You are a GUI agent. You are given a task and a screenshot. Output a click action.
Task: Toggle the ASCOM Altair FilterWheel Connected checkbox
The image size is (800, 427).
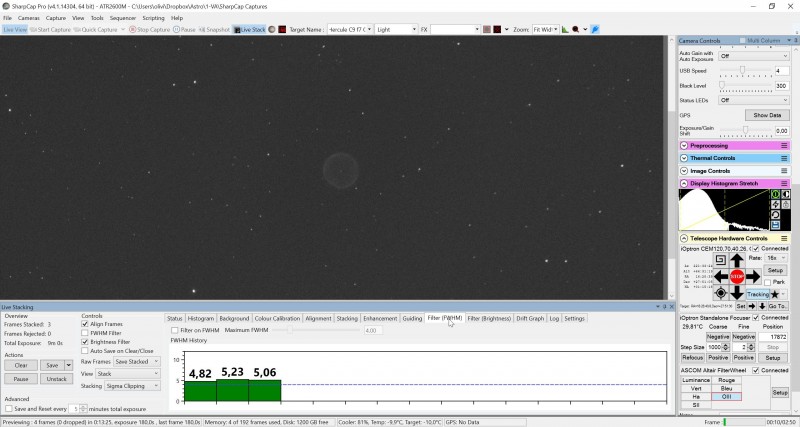click(756, 370)
